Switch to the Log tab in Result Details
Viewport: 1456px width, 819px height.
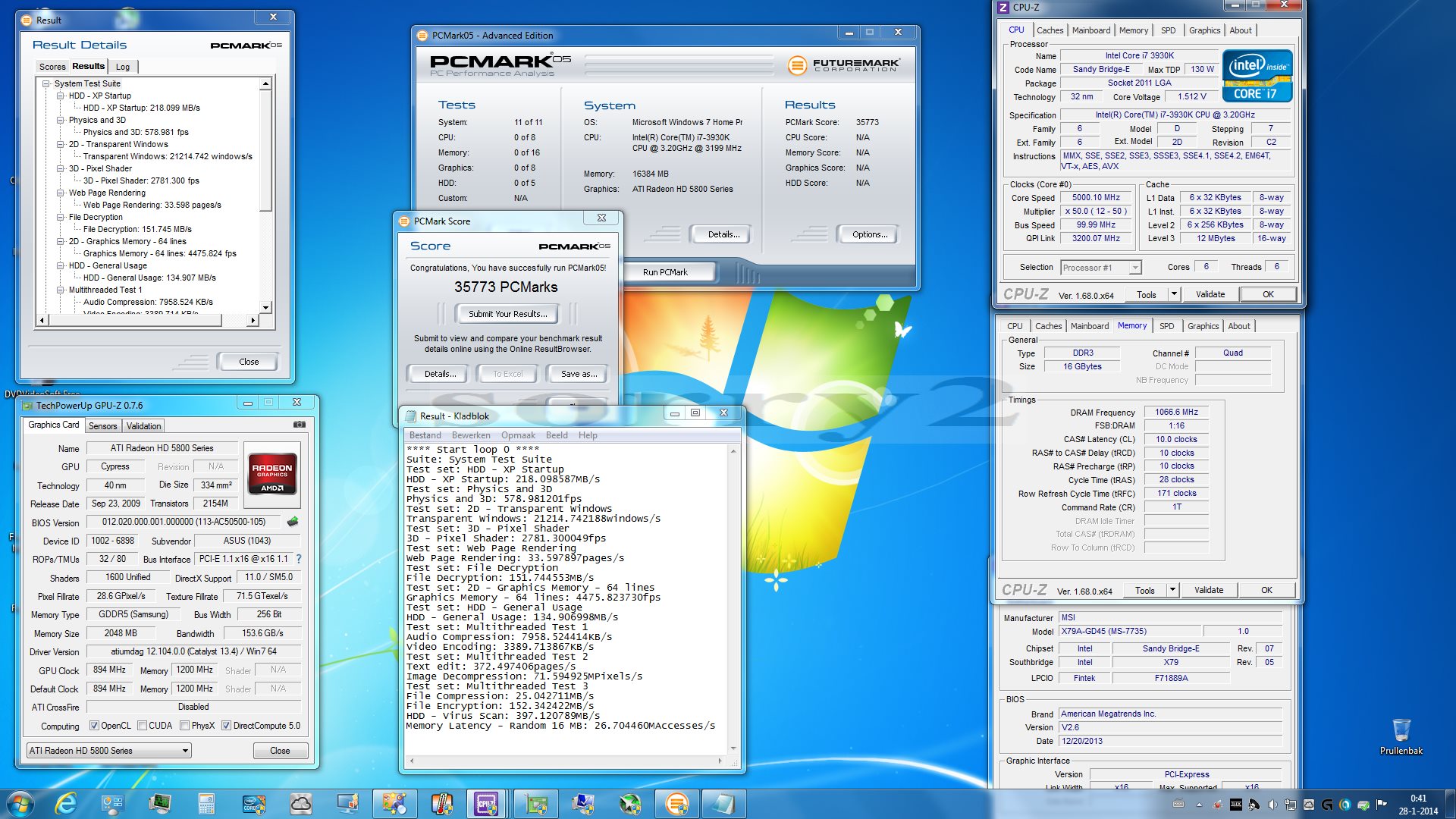[123, 67]
